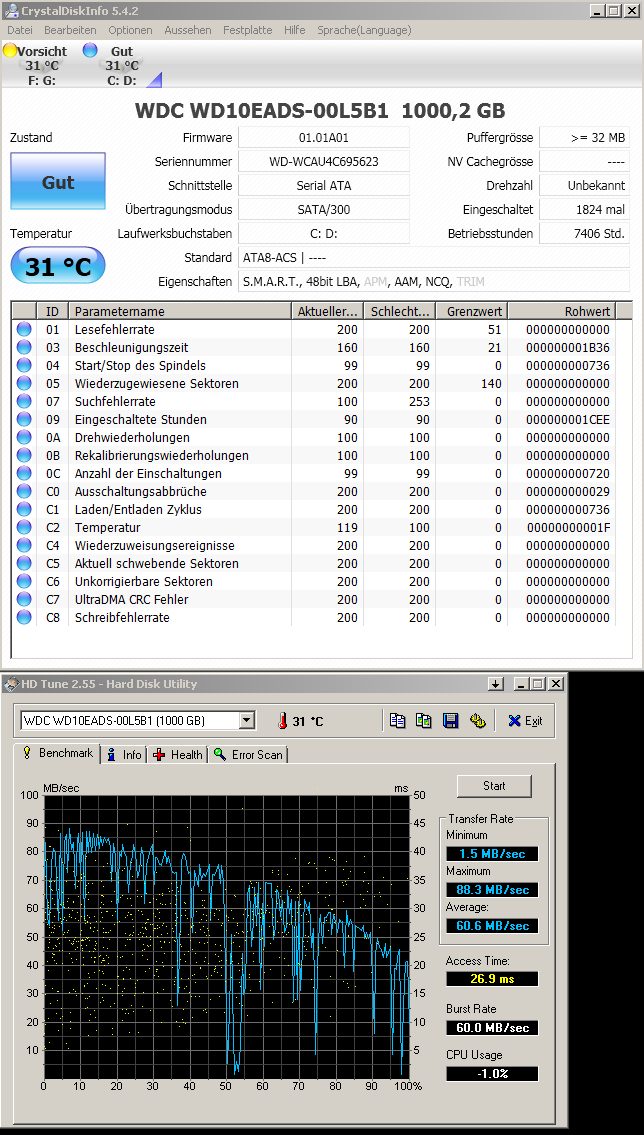Click status orb for Laden/Entladen Zyklus row

pos(24,510)
